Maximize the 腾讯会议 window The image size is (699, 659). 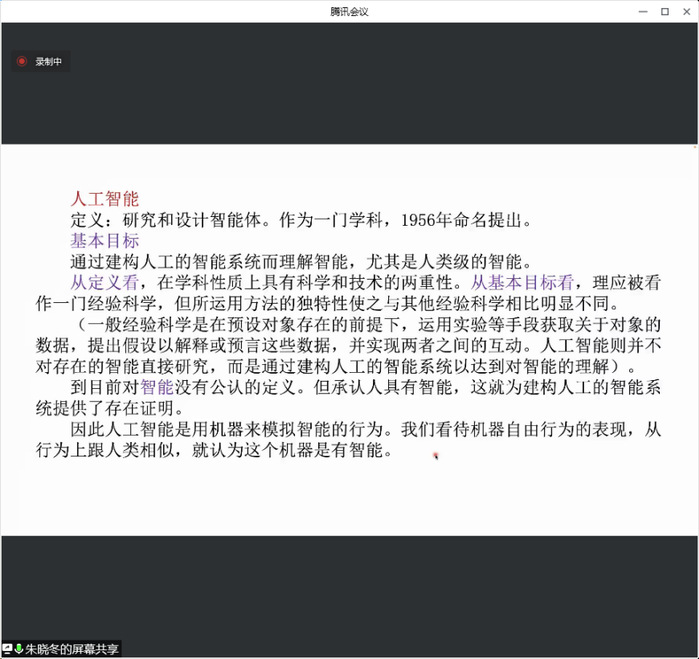coord(664,11)
